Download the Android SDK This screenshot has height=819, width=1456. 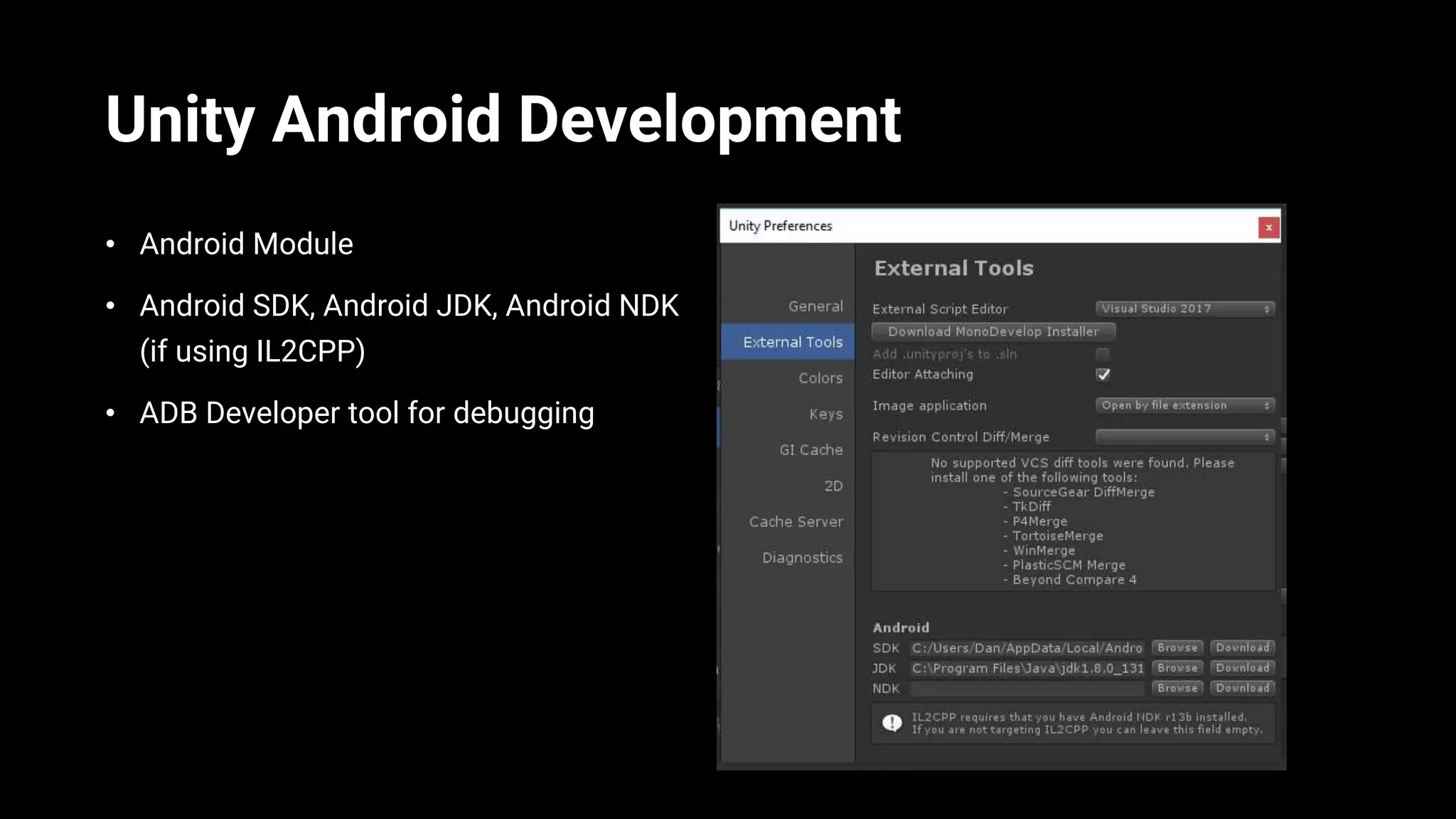(1243, 648)
